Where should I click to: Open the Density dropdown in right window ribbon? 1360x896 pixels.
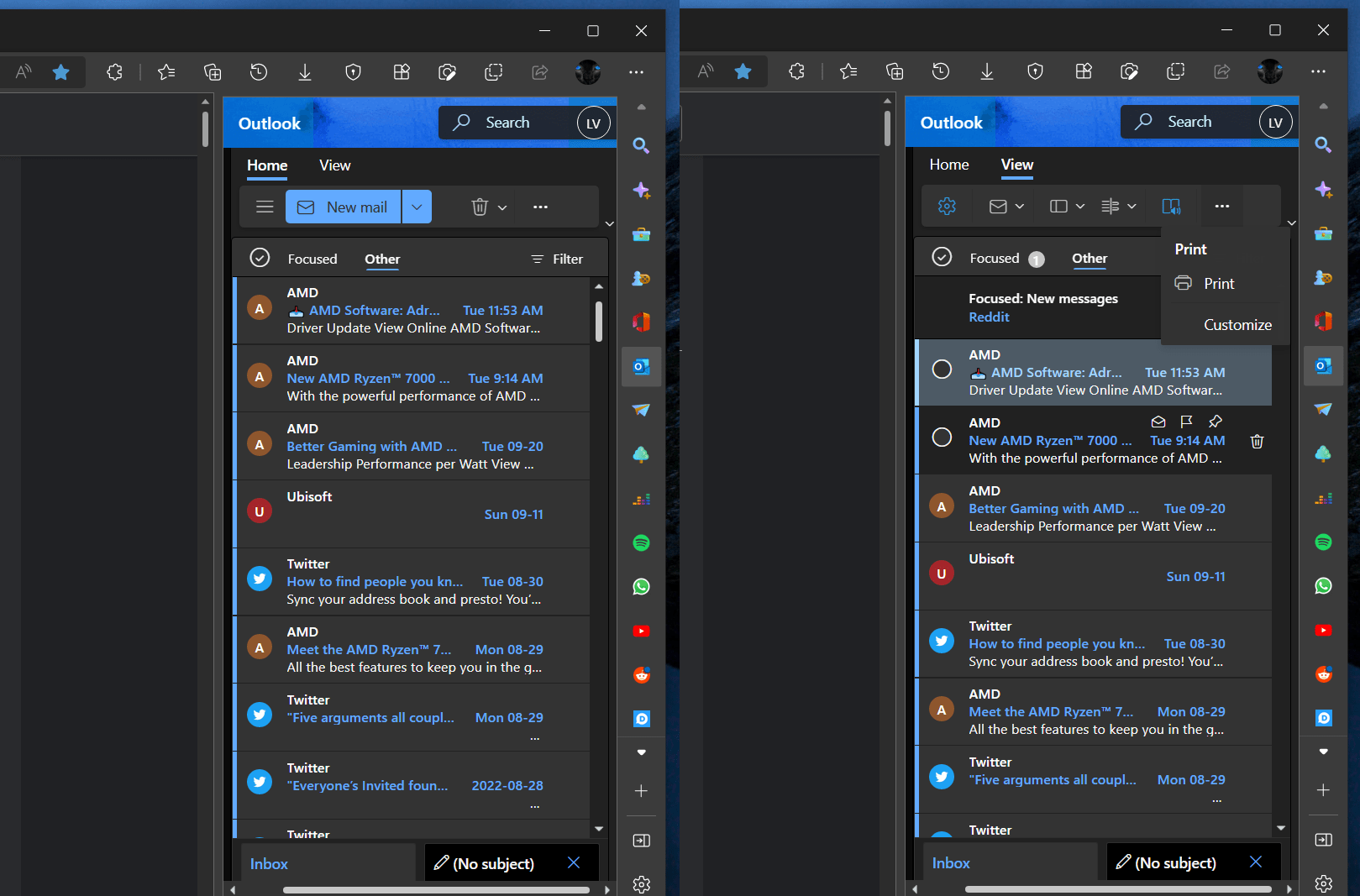[1119, 207]
